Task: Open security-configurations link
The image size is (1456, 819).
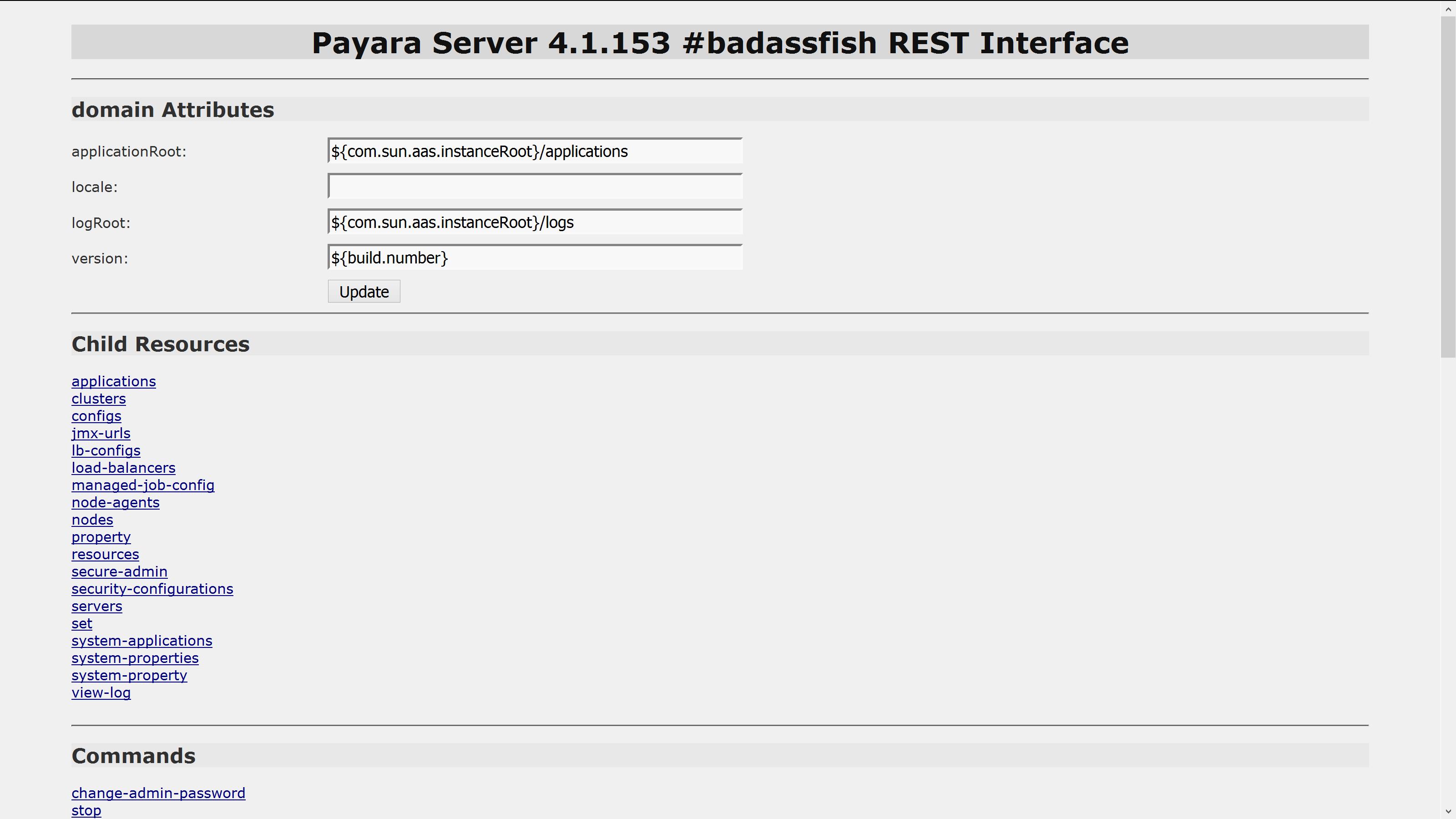Action: (x=152, y=589)
